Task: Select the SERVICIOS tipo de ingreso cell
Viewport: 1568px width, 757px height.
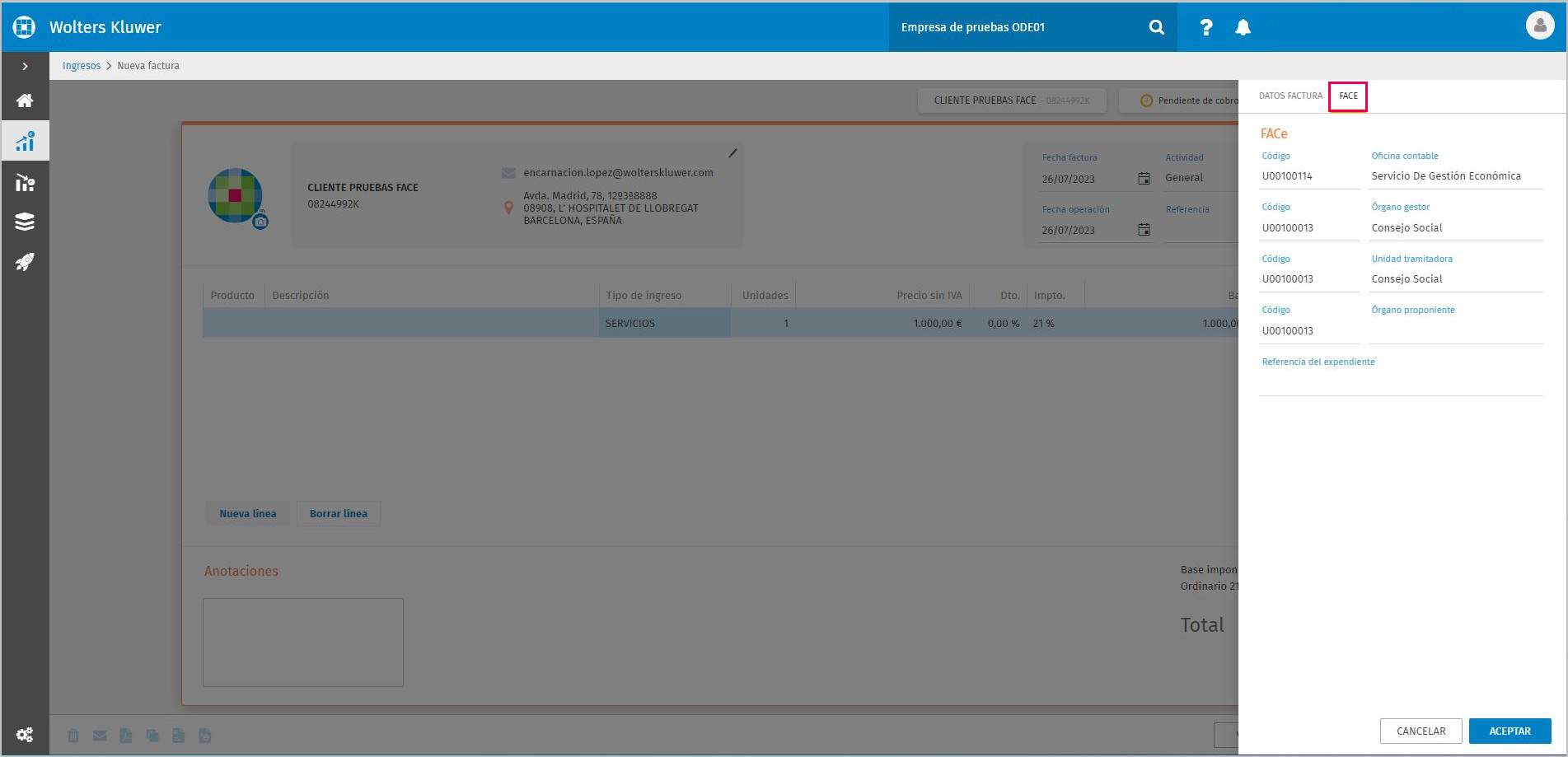Action: click(x=664, y=323)
